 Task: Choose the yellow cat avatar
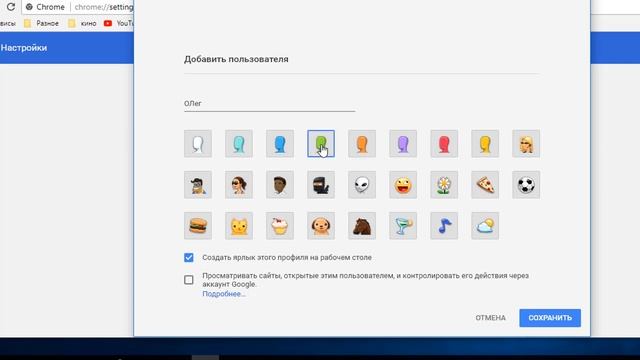pyautogui.click(x=239, y=226)
